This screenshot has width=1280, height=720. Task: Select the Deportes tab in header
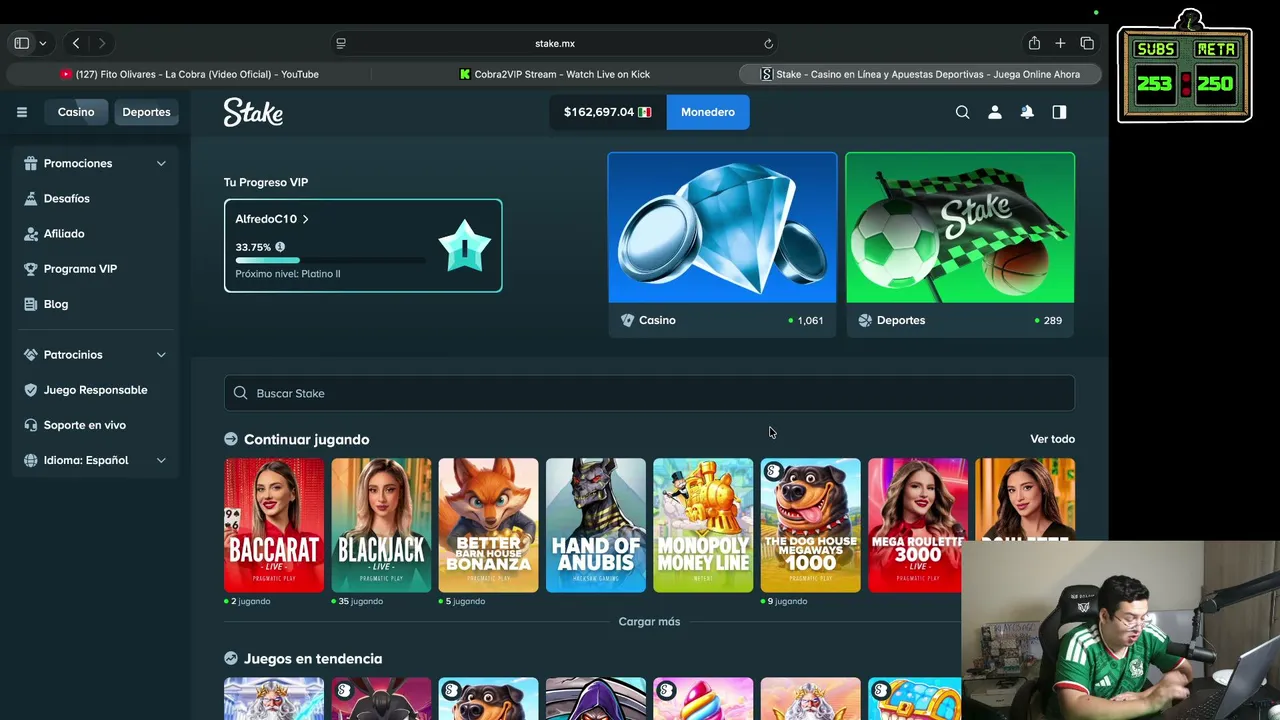tap(146, 112)
